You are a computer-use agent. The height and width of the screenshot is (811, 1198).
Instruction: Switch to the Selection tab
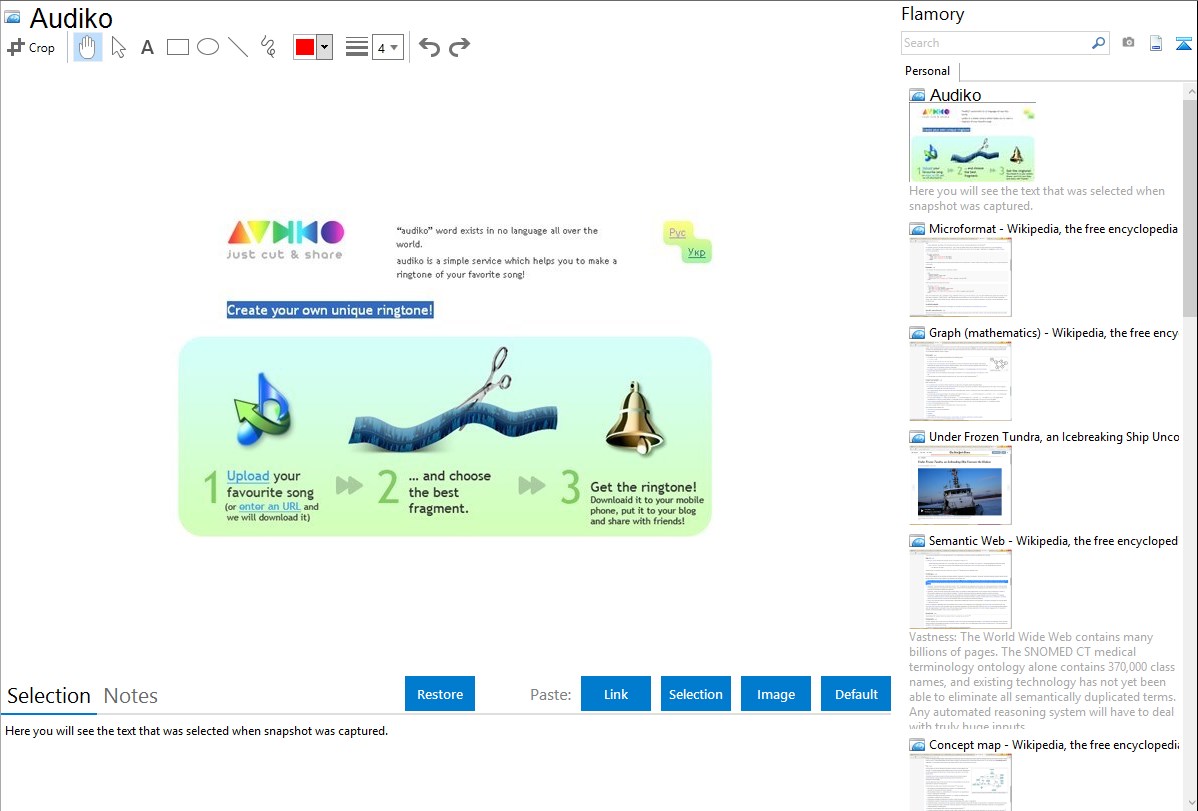(49, 696)
